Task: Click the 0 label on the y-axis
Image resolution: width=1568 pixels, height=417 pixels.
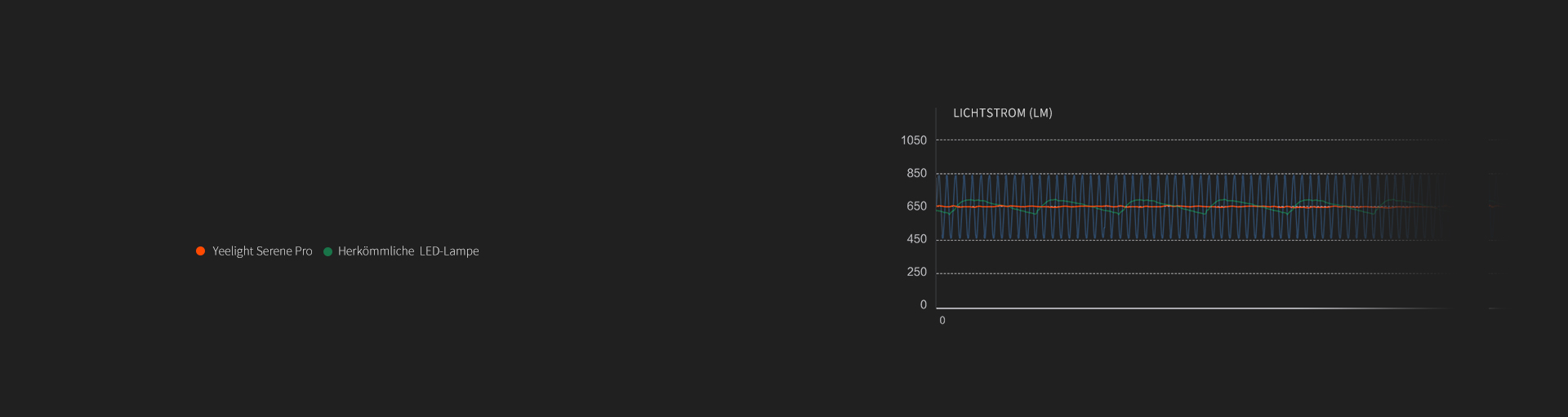Action: click(x=924, y=305)
